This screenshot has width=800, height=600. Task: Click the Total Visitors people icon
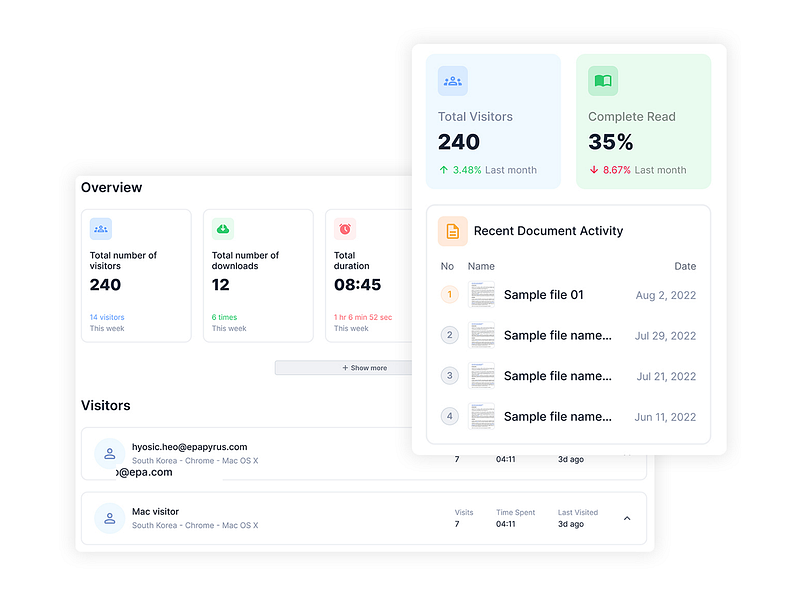pos(452,80)
